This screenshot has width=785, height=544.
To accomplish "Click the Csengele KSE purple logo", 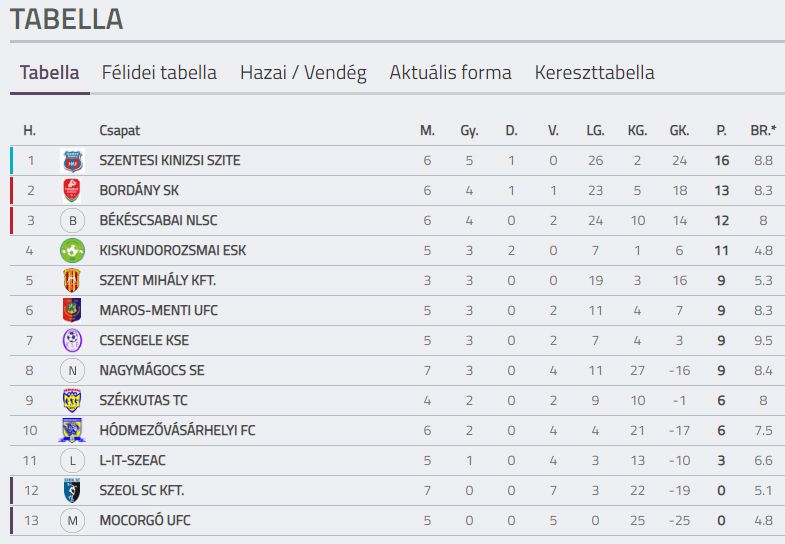I will point(73,340).
